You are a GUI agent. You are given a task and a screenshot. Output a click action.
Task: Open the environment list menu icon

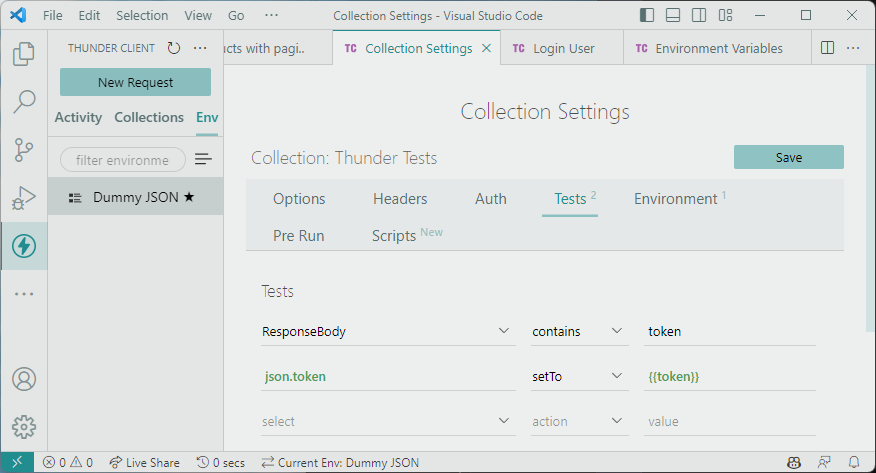click(x=203, y=160)
